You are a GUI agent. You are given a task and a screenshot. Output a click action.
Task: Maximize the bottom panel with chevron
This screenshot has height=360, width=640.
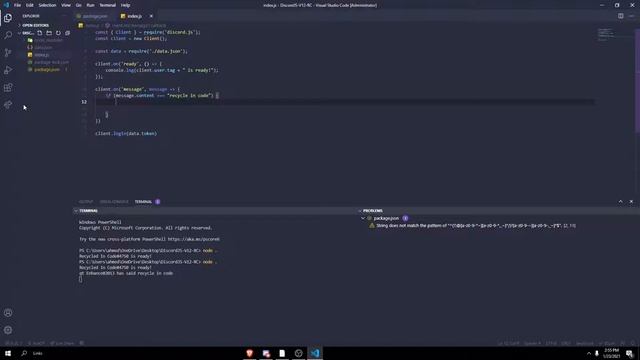[620, 202]
